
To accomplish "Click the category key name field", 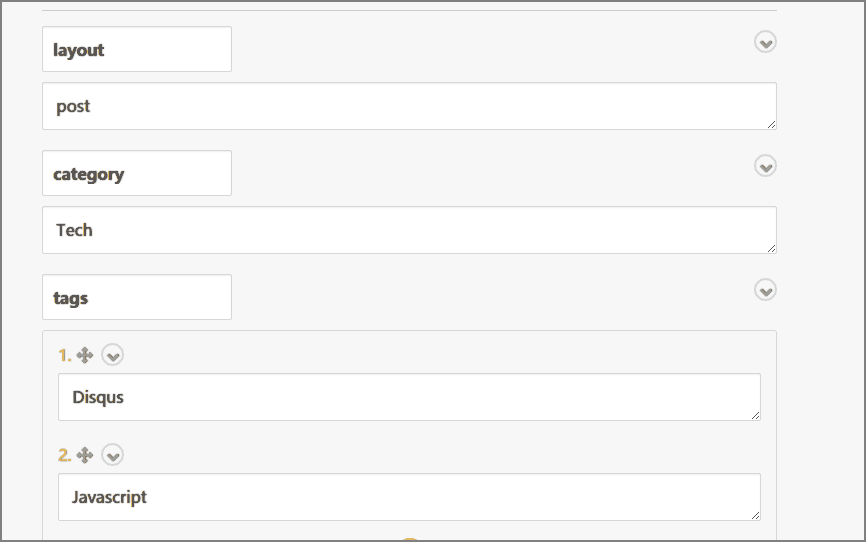I will point(137,173).
